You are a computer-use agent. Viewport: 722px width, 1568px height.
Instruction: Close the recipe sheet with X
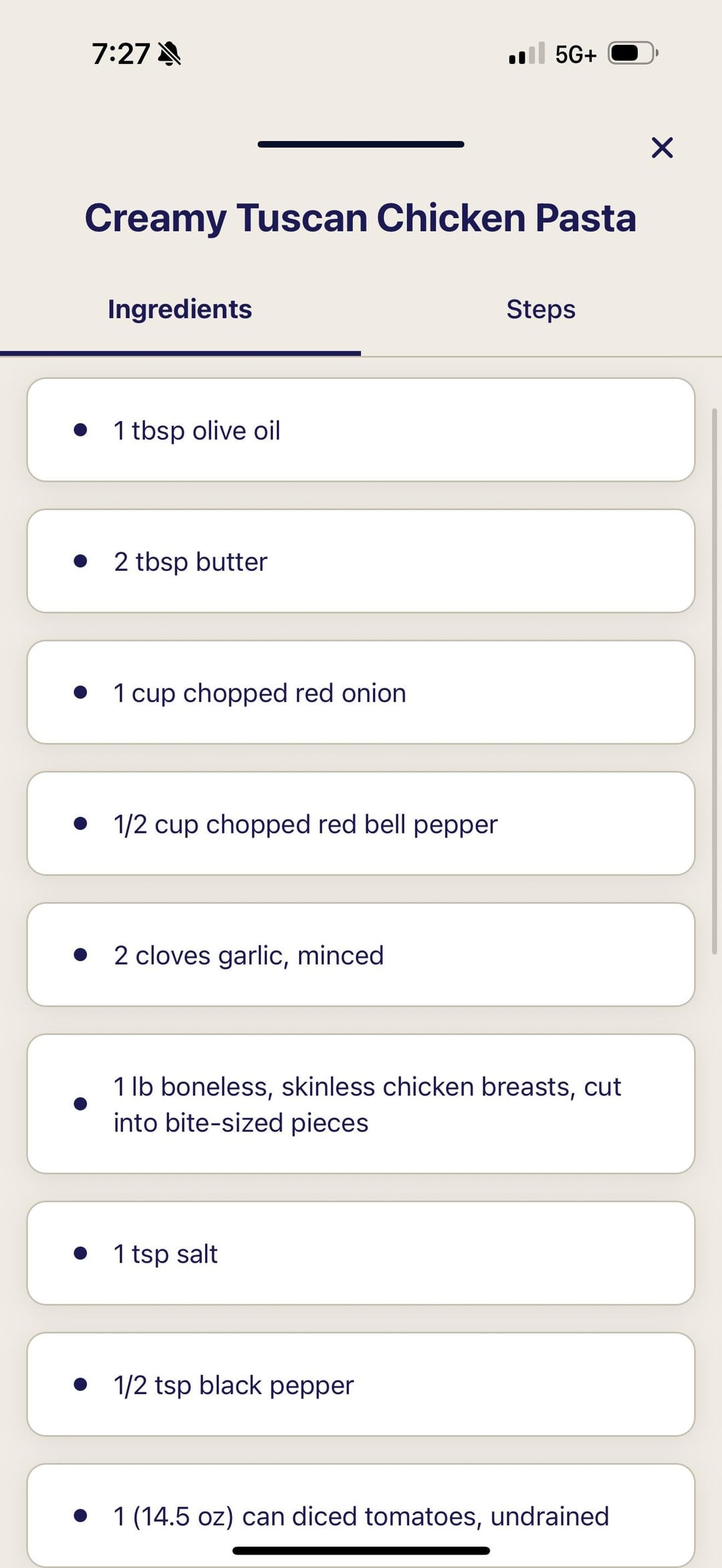tap(662, 148)
